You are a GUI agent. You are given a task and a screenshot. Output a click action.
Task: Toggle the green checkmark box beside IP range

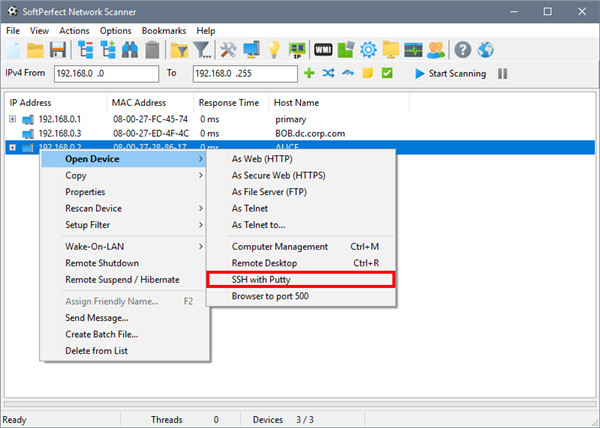[386, 74]
